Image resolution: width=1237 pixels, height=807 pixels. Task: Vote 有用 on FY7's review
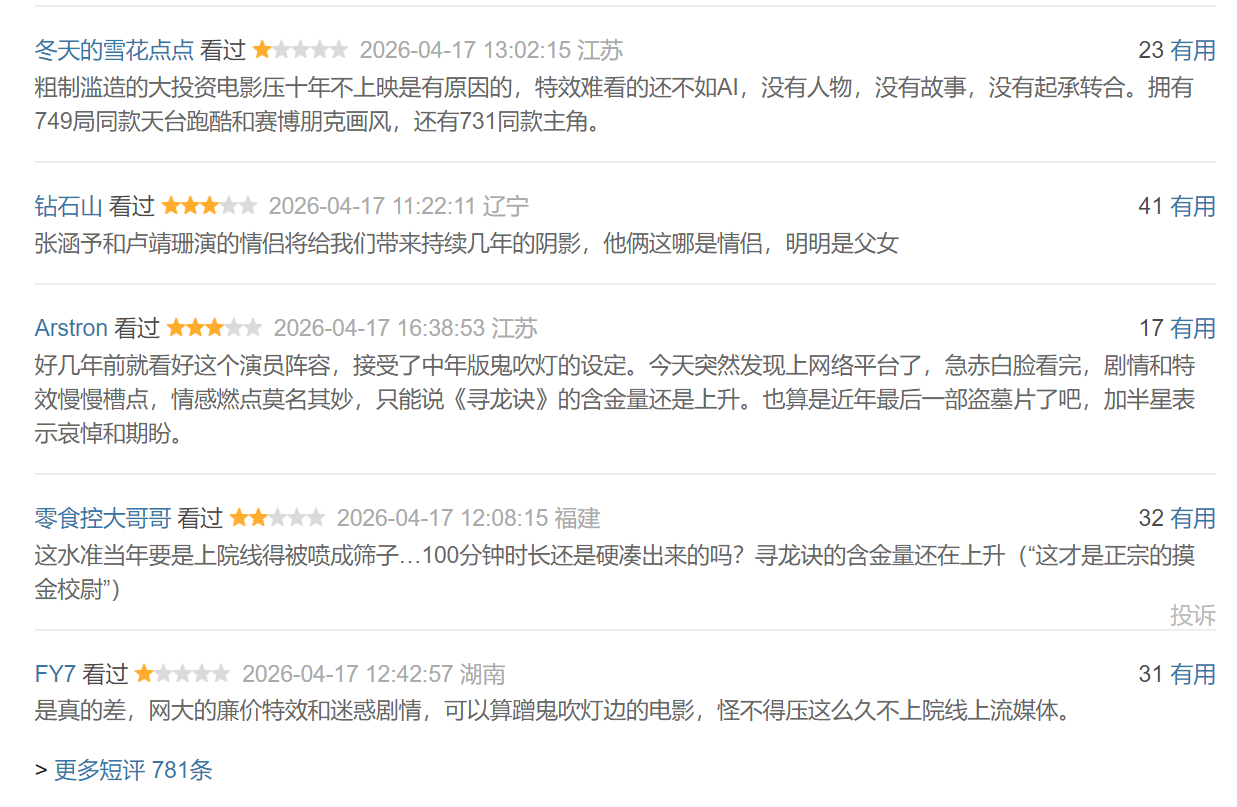coord(1193,674)
